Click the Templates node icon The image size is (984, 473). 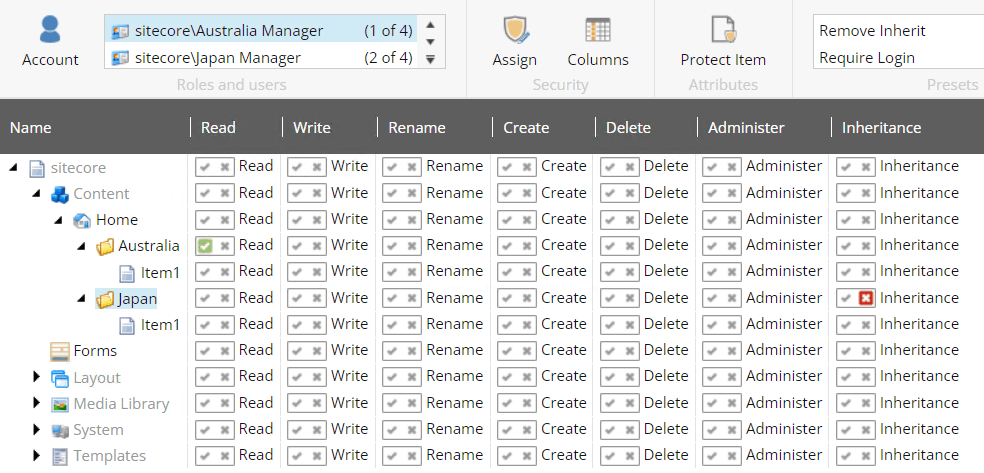point(60,457)
